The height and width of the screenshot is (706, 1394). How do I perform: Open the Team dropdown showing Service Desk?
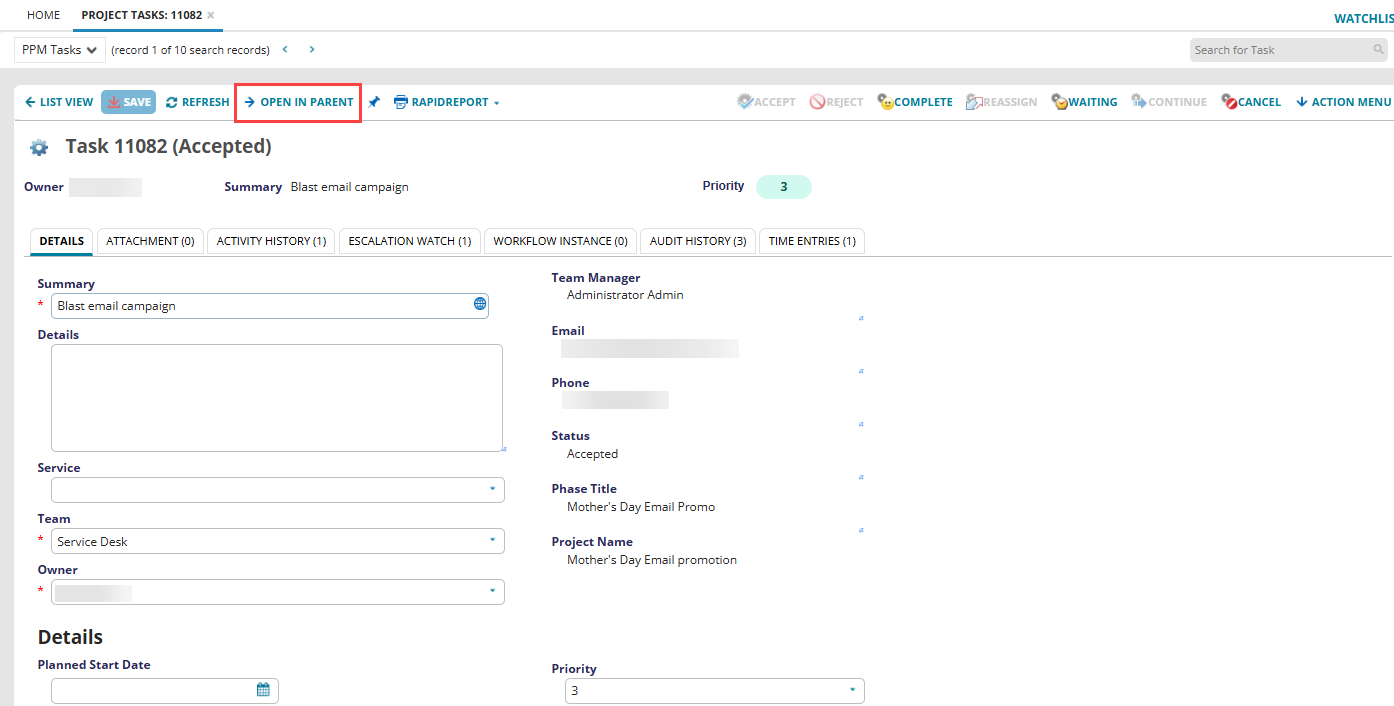[278, 541]
